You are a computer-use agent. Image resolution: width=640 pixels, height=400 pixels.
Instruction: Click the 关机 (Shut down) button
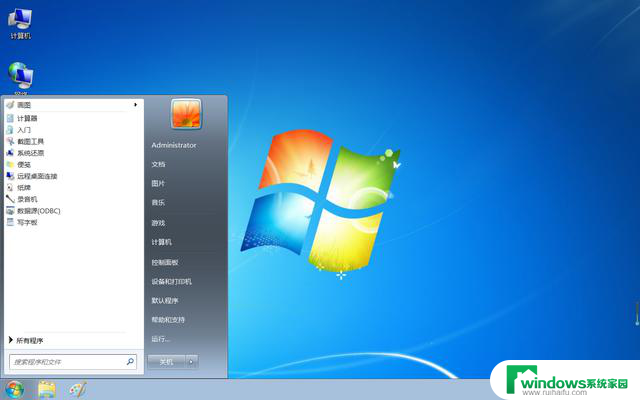[167, 362]
